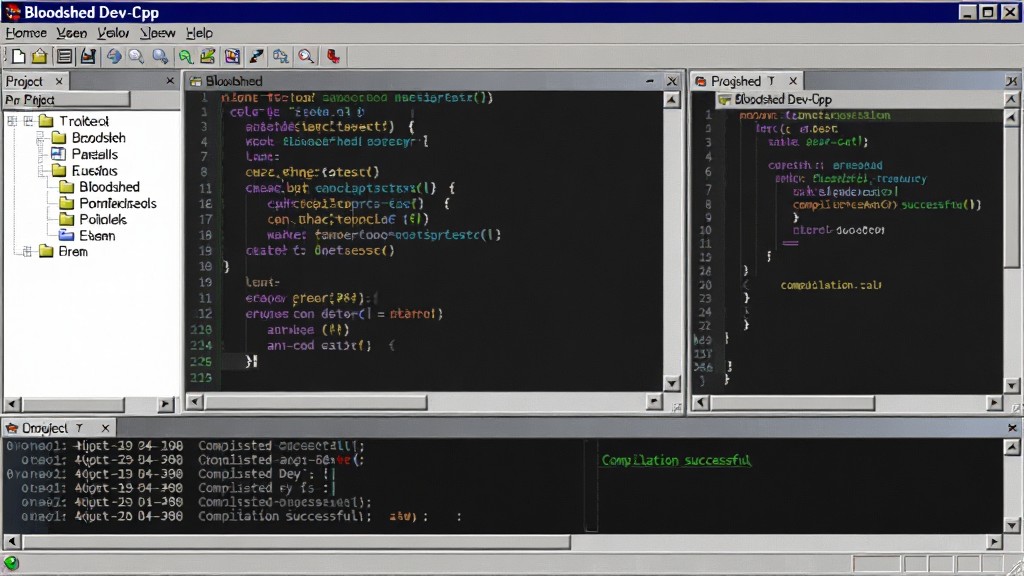
Task: Click the Bloodshed Dev-Cpp title bar app icon
Action: pyautogui.click(x=12, y=12)
